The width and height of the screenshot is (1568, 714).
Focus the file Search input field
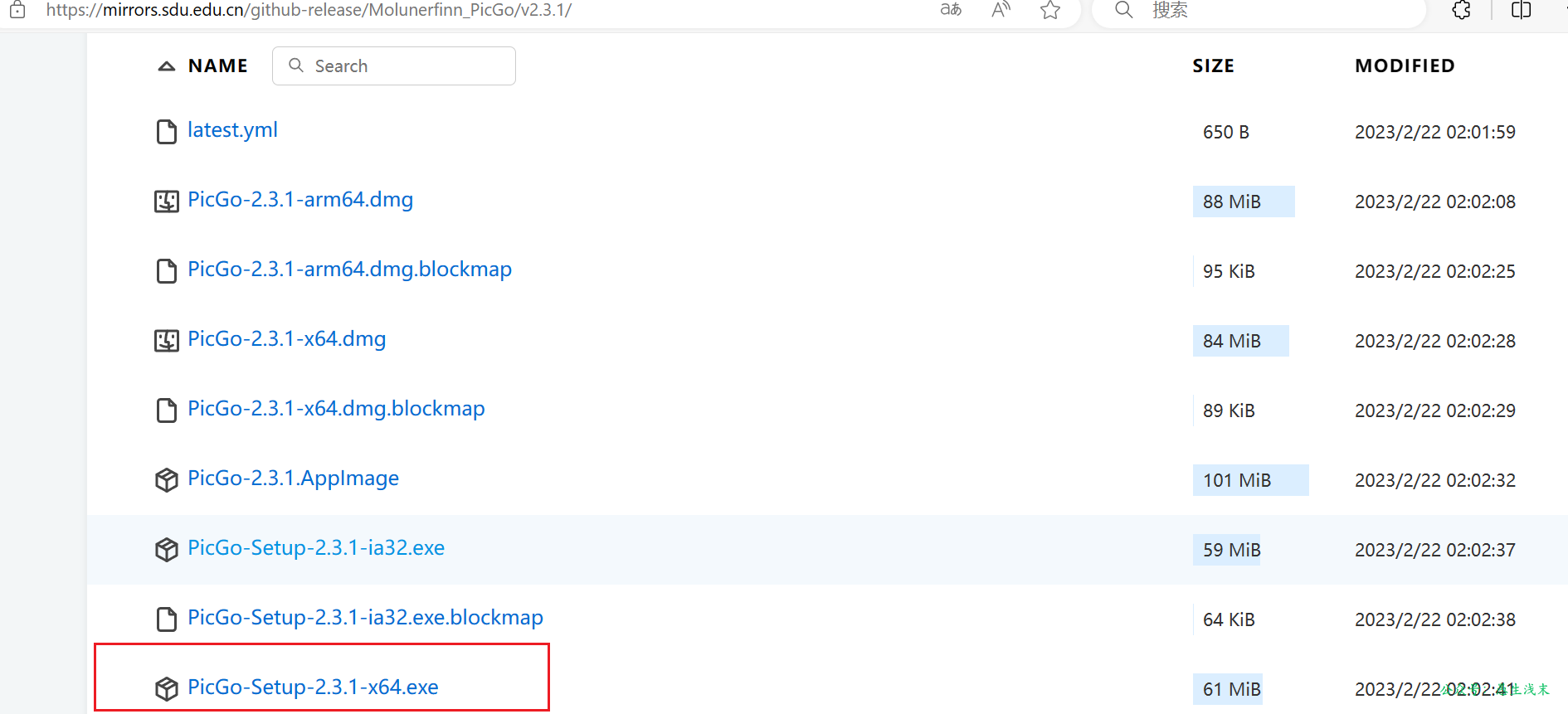pyautogui.click(x=394, y=66)
